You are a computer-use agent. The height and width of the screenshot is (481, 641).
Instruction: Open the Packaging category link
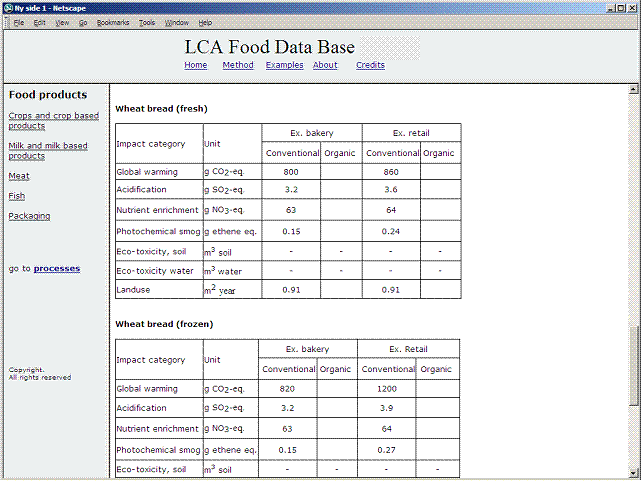coord(29,216)
